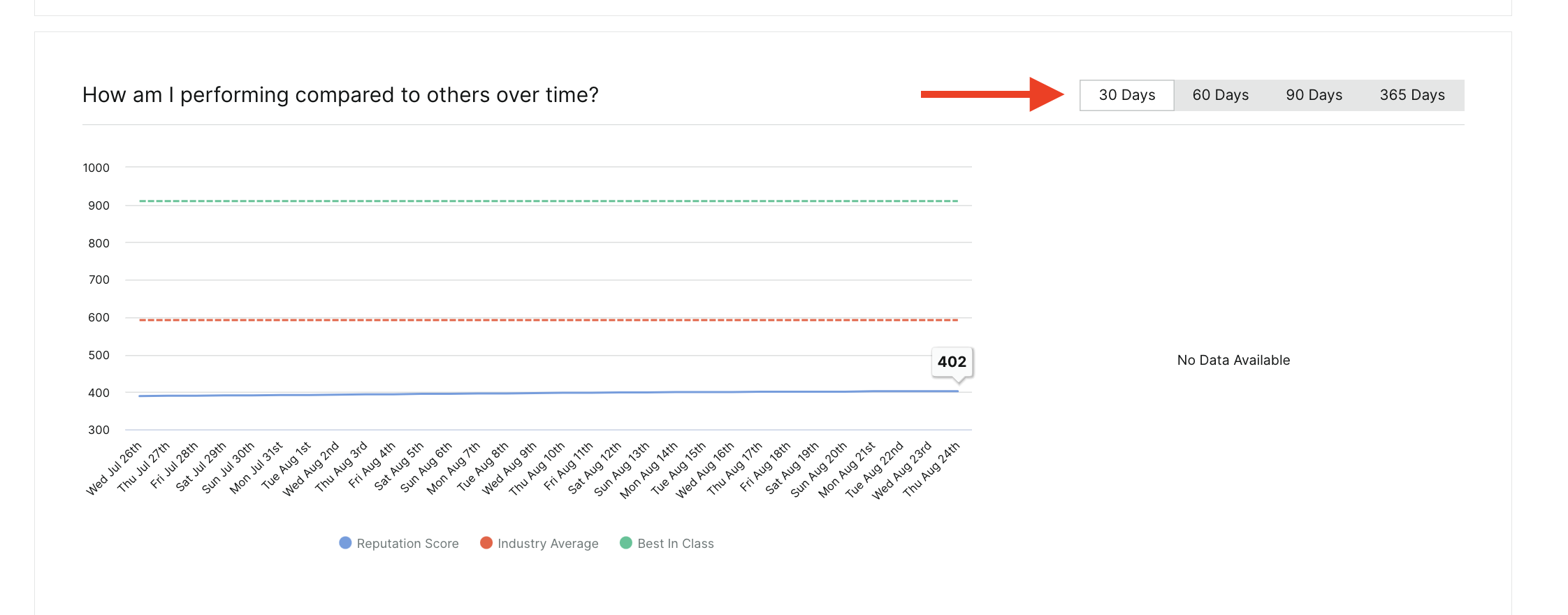Screen dimensions: 1568x615
Task: Click the performance comparison chart title
Action: [x=340, y=94]
